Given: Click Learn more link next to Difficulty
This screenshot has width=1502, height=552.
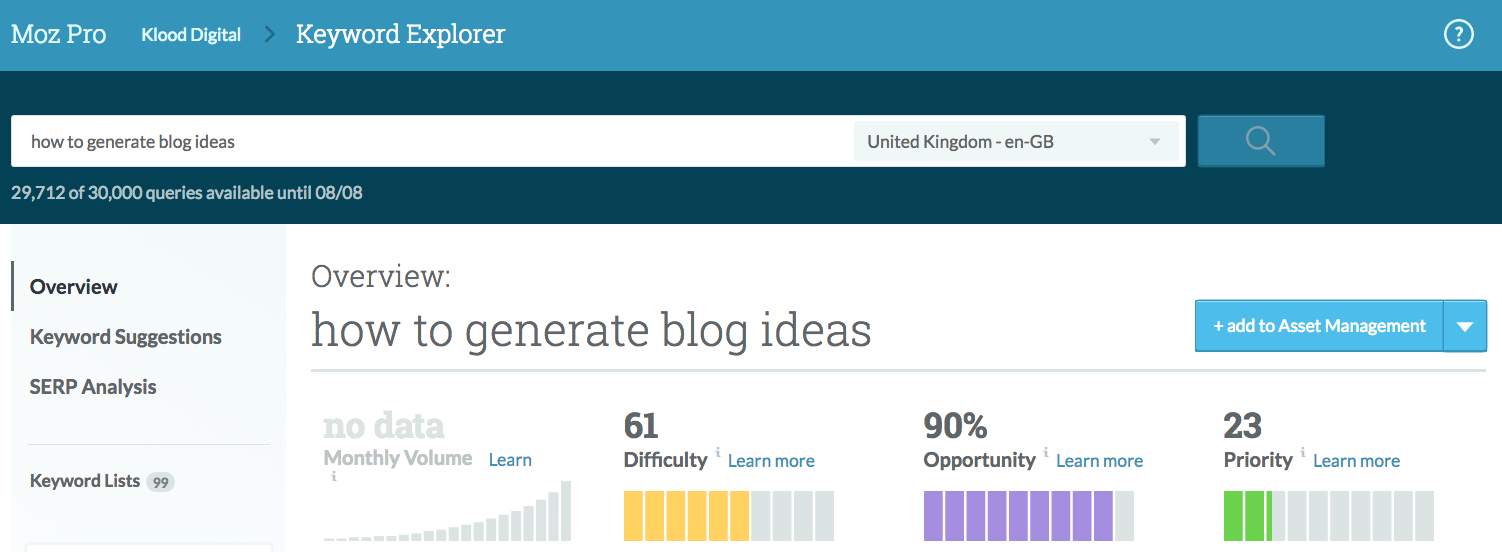Looking at the screenshot, I should coord(771,461).
